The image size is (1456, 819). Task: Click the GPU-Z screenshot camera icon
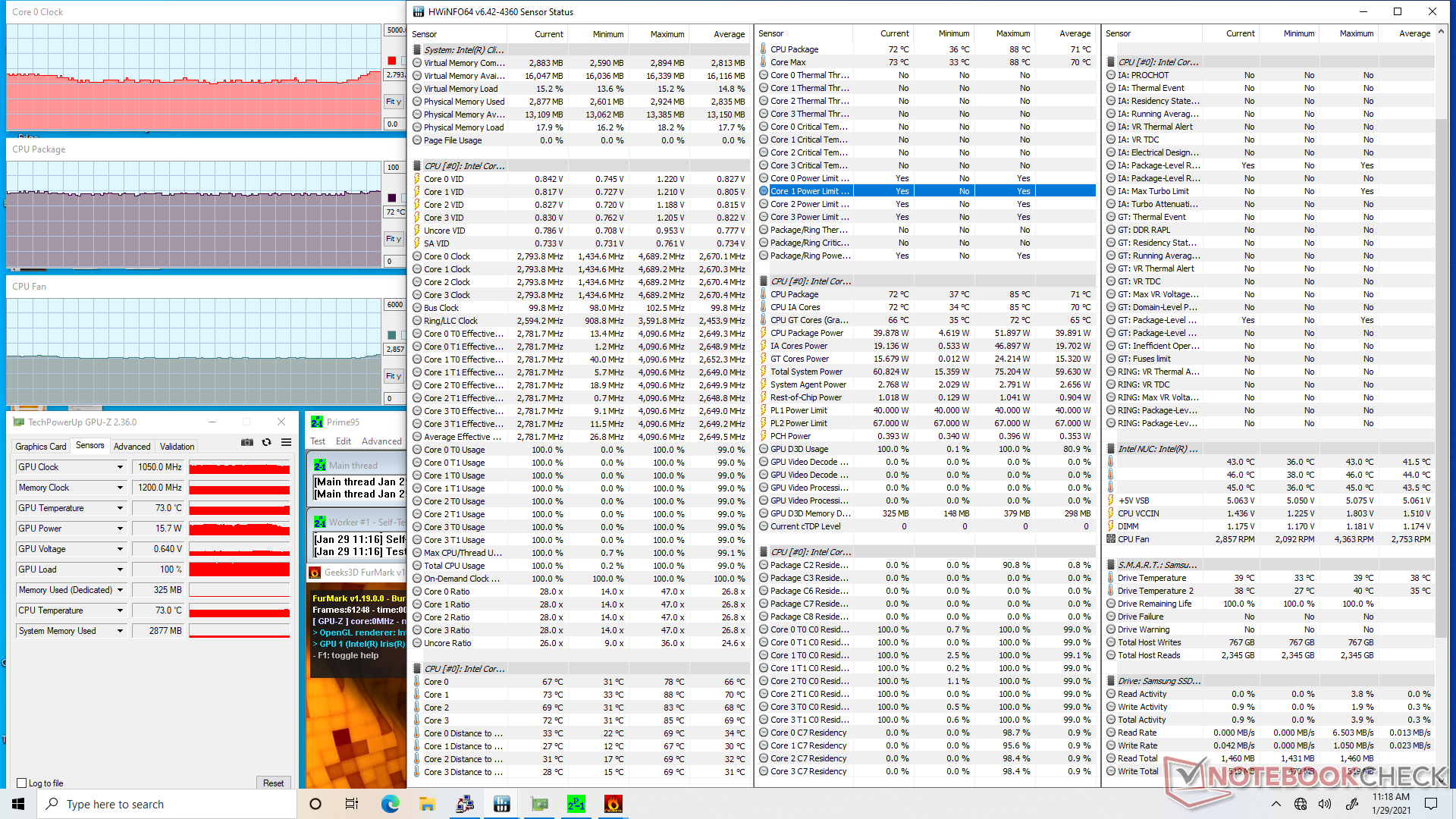247,442
